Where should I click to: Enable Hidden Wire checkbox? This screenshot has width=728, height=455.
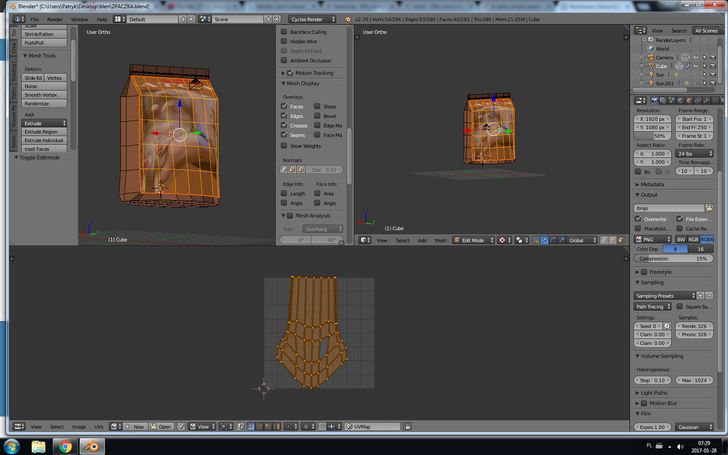coord(284,41)
